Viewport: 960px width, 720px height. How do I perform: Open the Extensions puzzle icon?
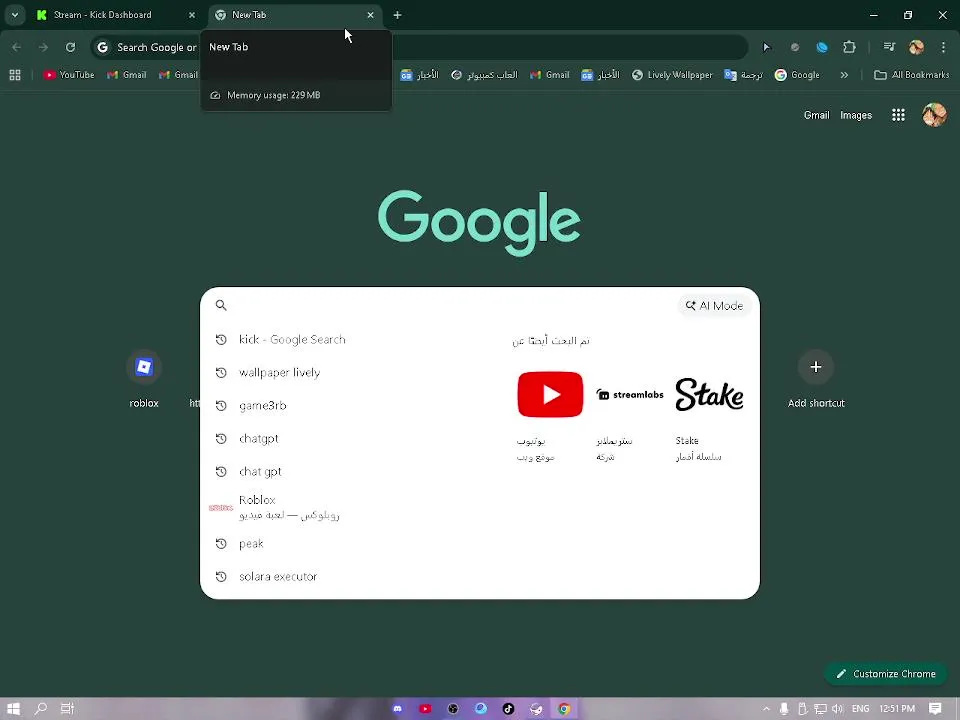pyautogui.click(x=849, y=47)
